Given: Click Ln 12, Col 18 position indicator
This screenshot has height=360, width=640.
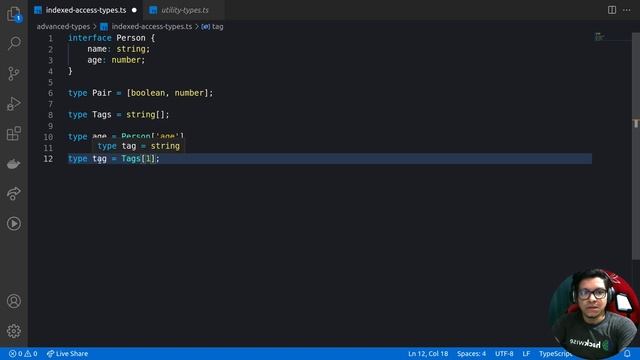Looking at the screenshot, I should click(x=428, y=353).
